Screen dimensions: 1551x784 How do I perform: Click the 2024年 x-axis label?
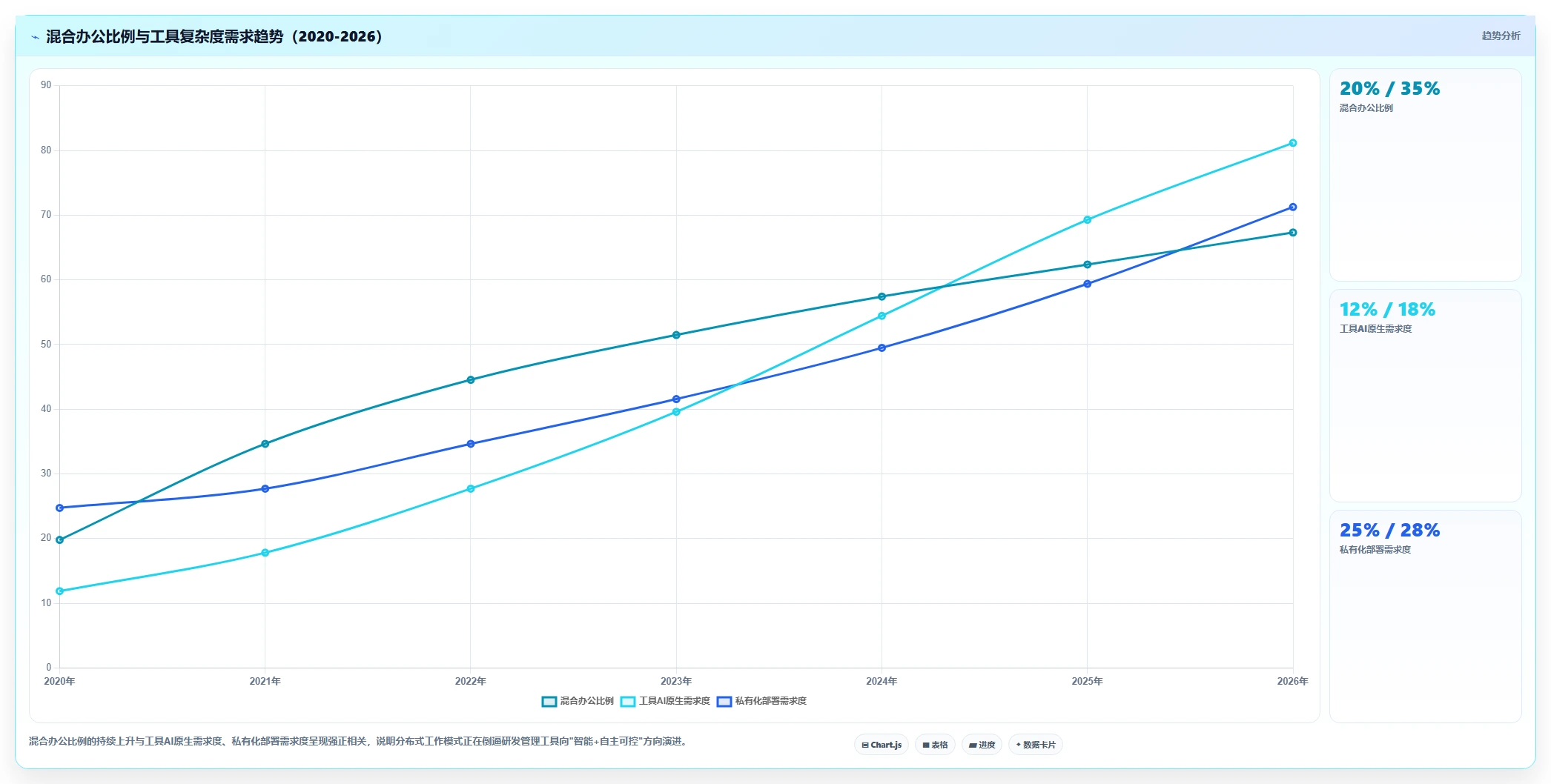pyautogui.click(x=882, y=681)
